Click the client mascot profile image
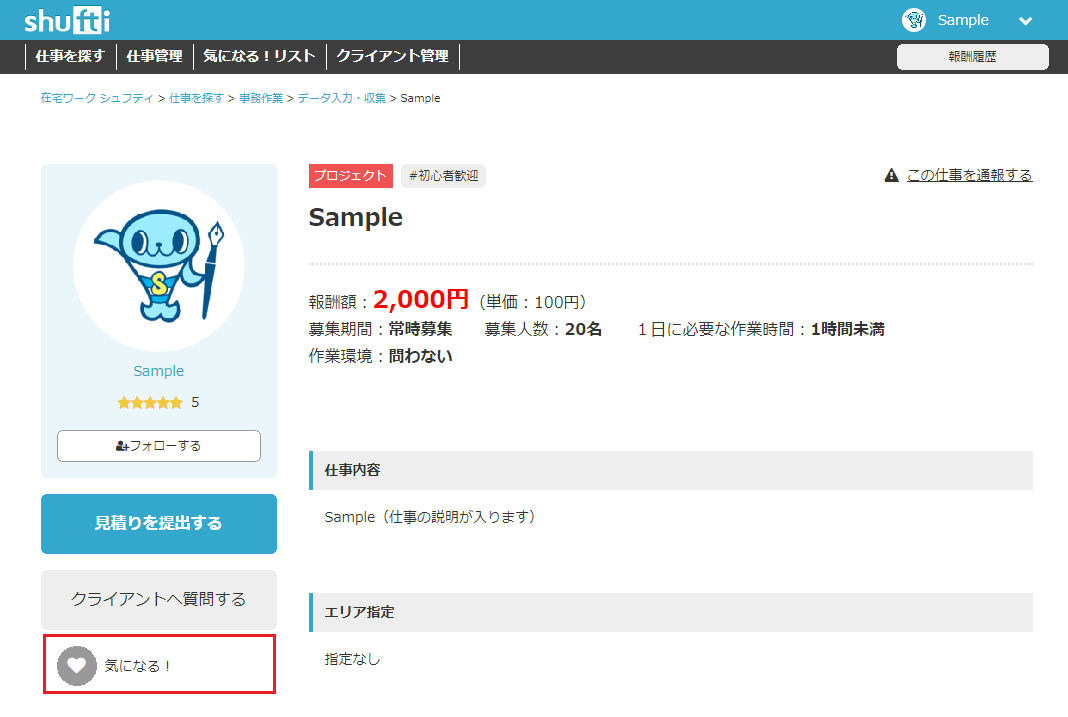 pyautogui.click(x=159, y=266)
